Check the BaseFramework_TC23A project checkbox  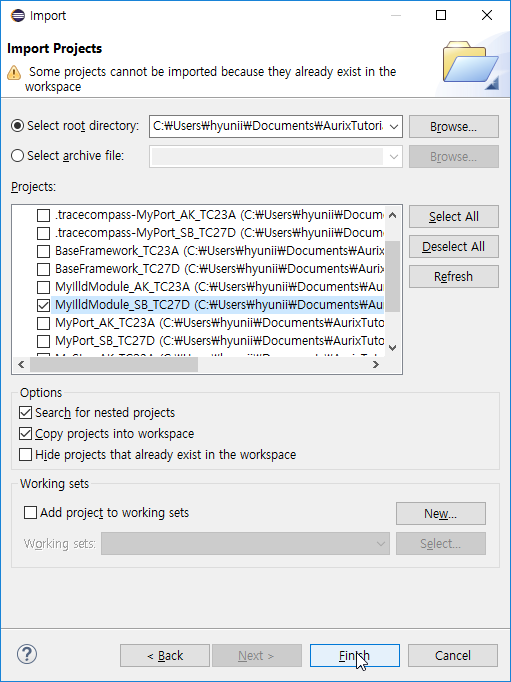point(43,251)
